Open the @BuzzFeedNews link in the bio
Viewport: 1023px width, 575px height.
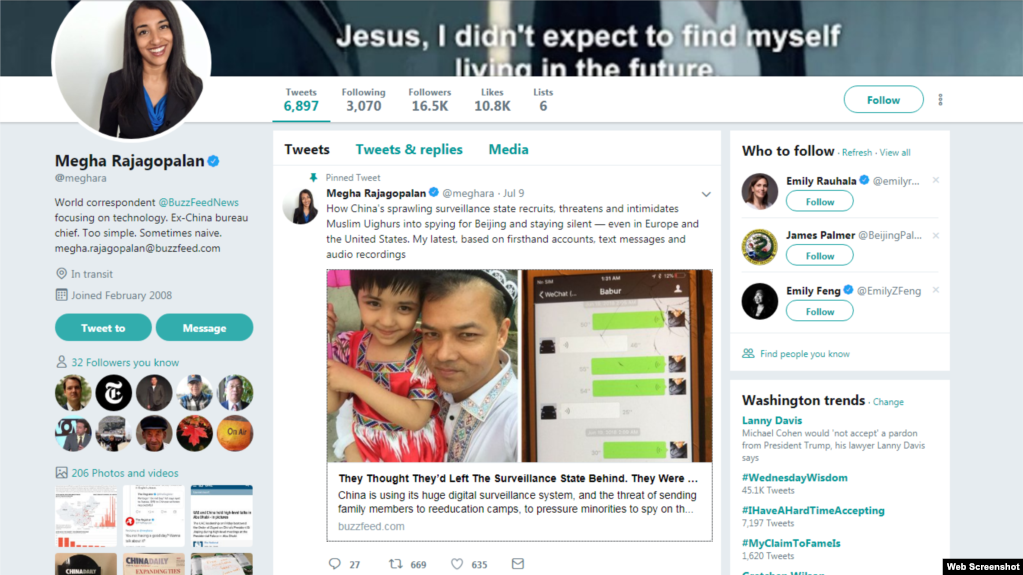198,202
